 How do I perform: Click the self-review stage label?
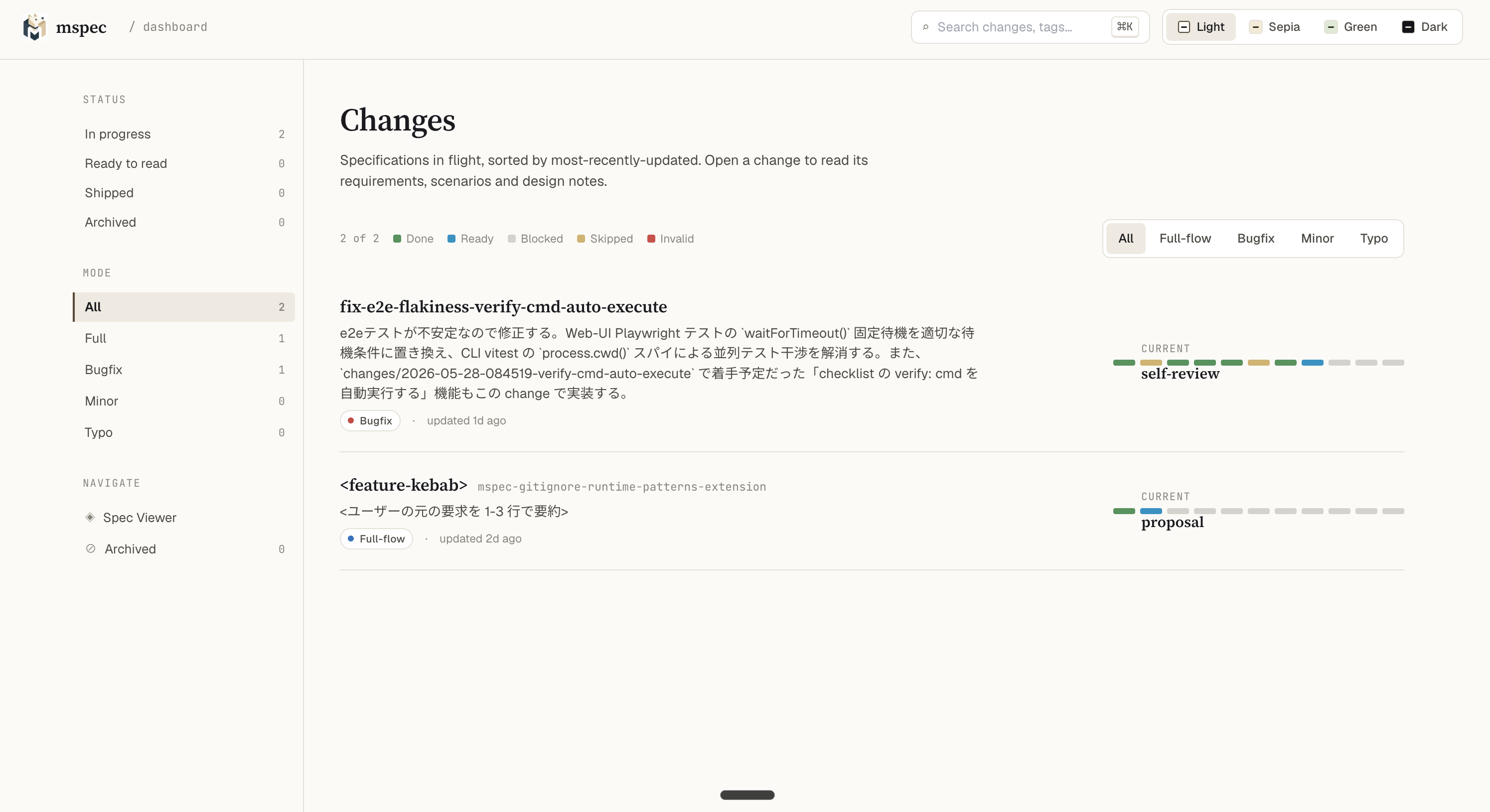coord(1180,374)
